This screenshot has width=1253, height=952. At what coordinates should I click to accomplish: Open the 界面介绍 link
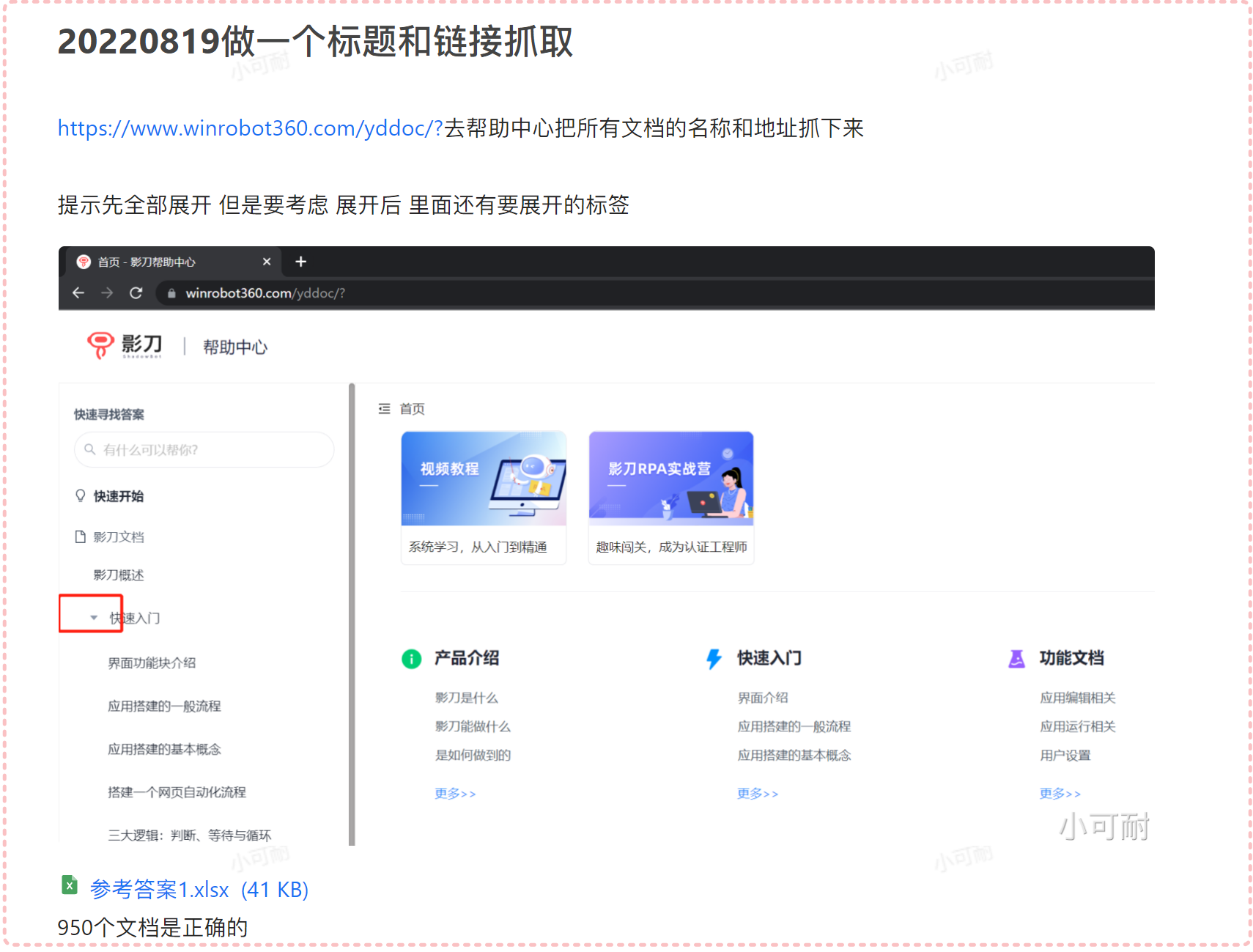763,698
